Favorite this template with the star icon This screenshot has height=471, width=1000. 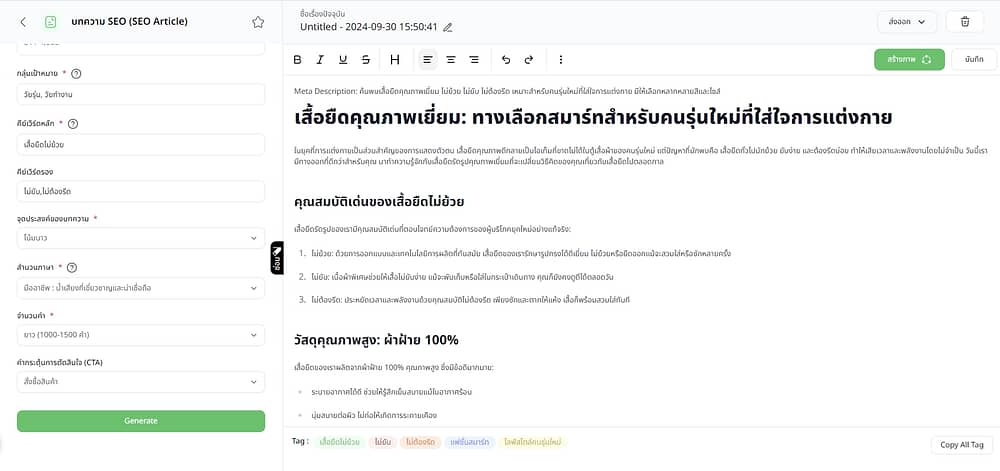pyautogui.click(x=258, y=22)
